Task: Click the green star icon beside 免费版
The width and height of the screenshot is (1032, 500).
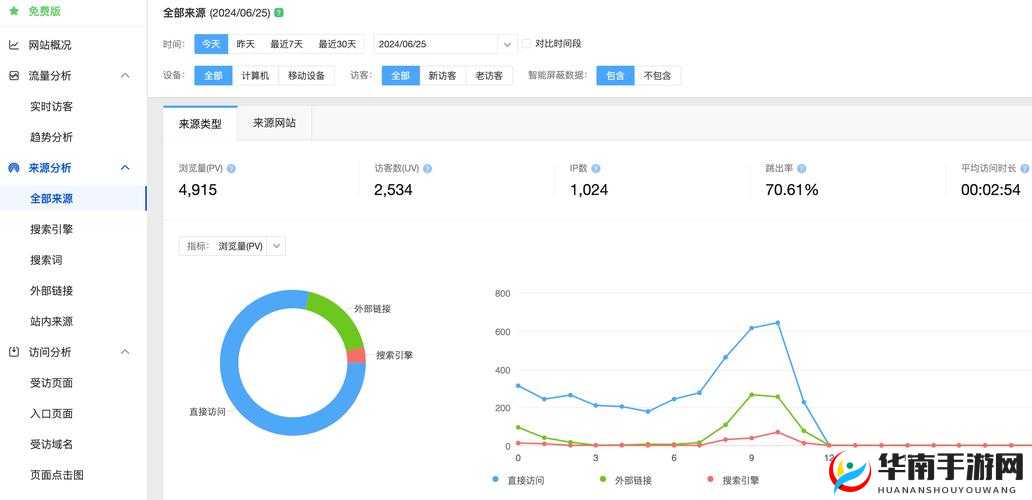Action: pyautogui.click(x=14, y=11)
